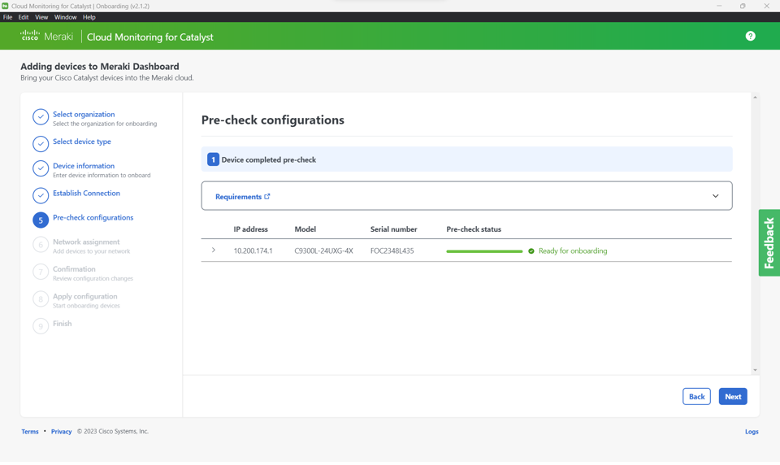Click the Device information checkmark step icon
The image size is (780, 465).
coord(40,169)
